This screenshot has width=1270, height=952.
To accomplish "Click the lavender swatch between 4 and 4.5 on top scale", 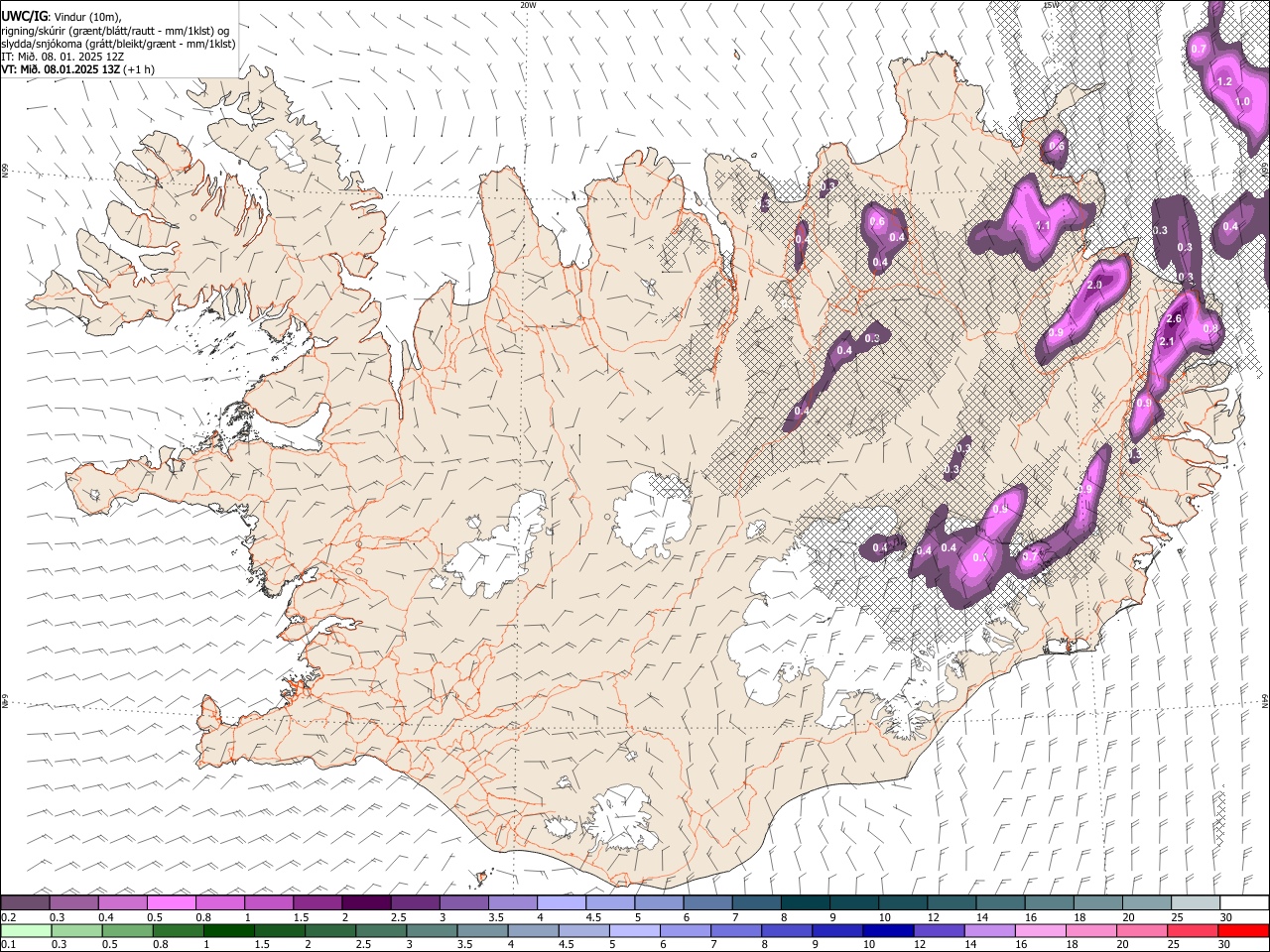I will pos(561,902).
